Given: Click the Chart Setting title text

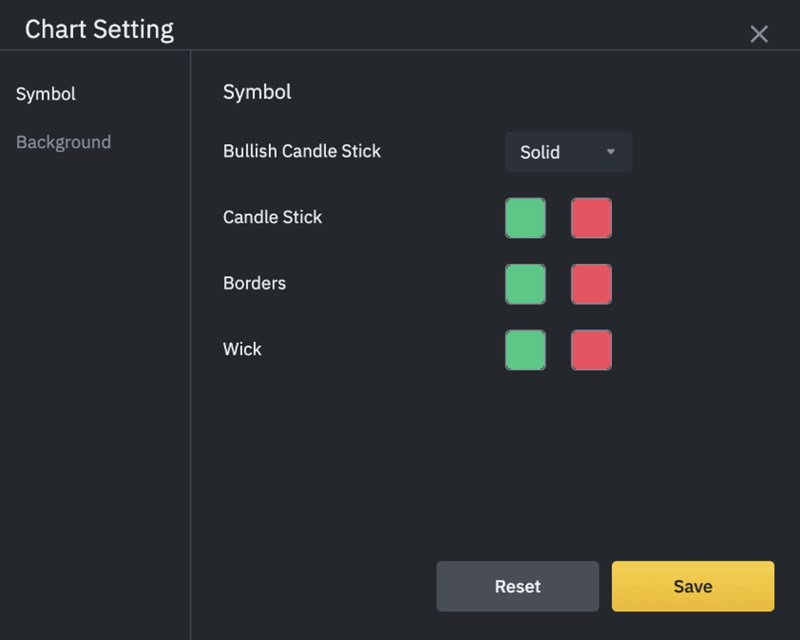Looking at the screenshot, I should click(x=99, y=29).
